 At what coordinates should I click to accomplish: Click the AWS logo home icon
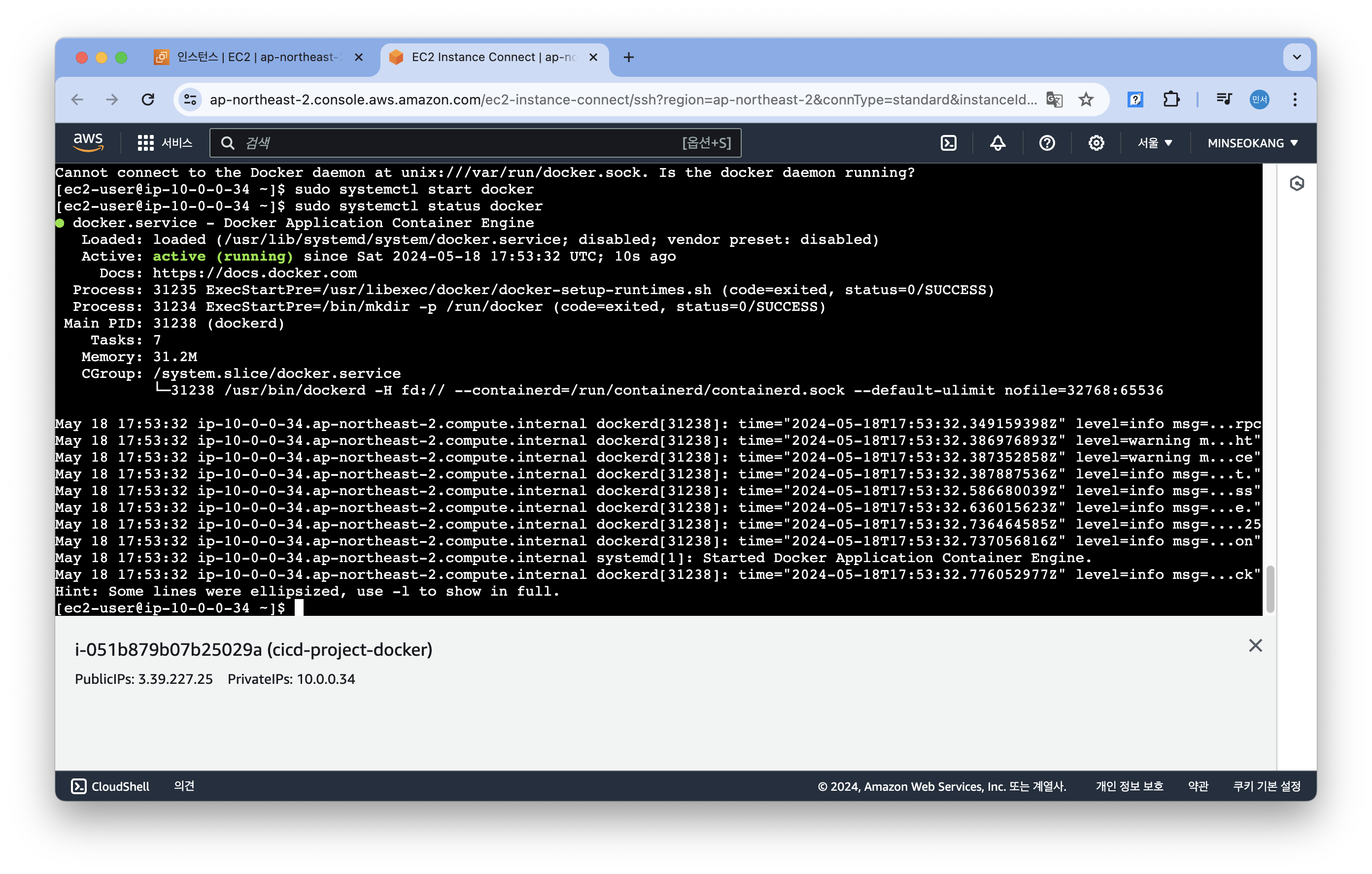[88, 142]
